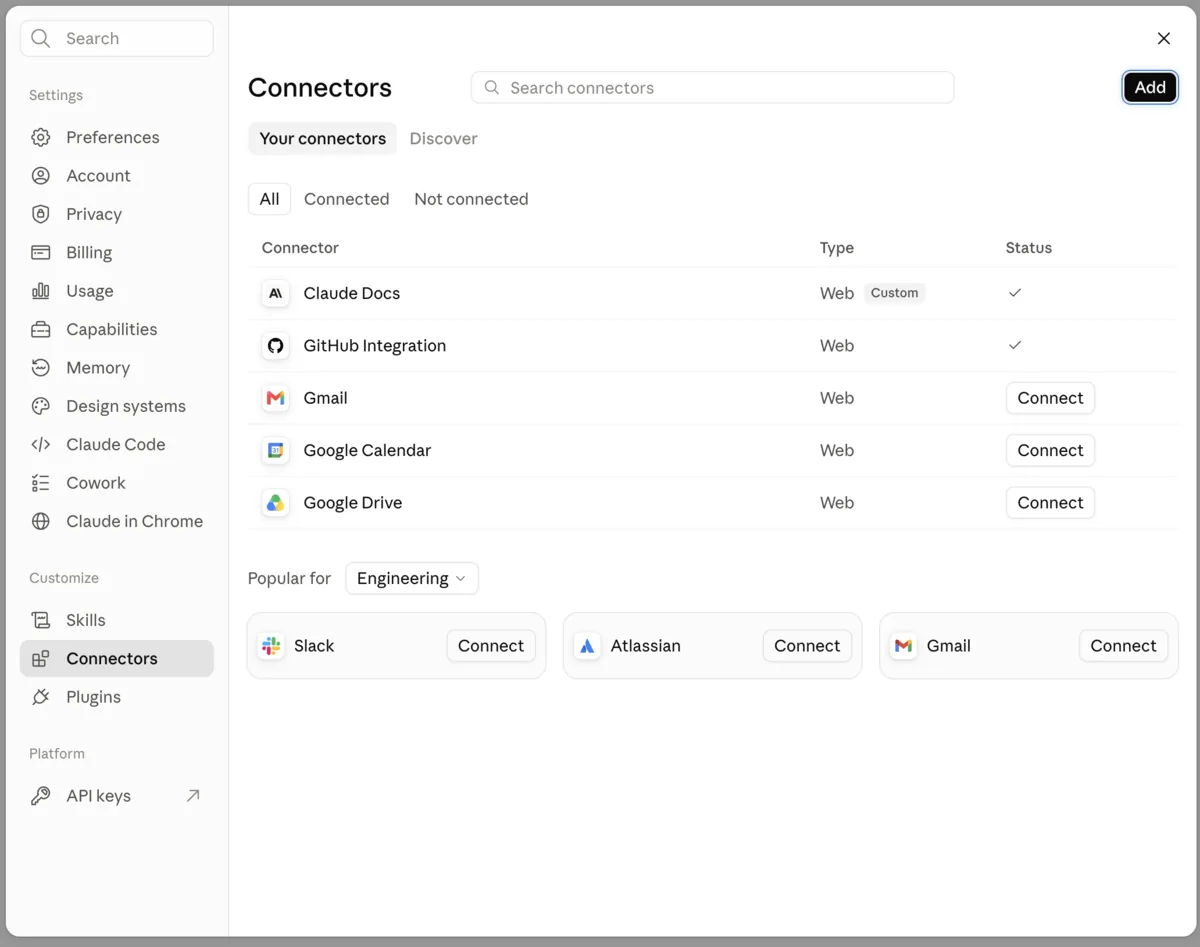Click the GitHub Integration connector name
Screen dimensions: 1200x947
click(375, 346)
